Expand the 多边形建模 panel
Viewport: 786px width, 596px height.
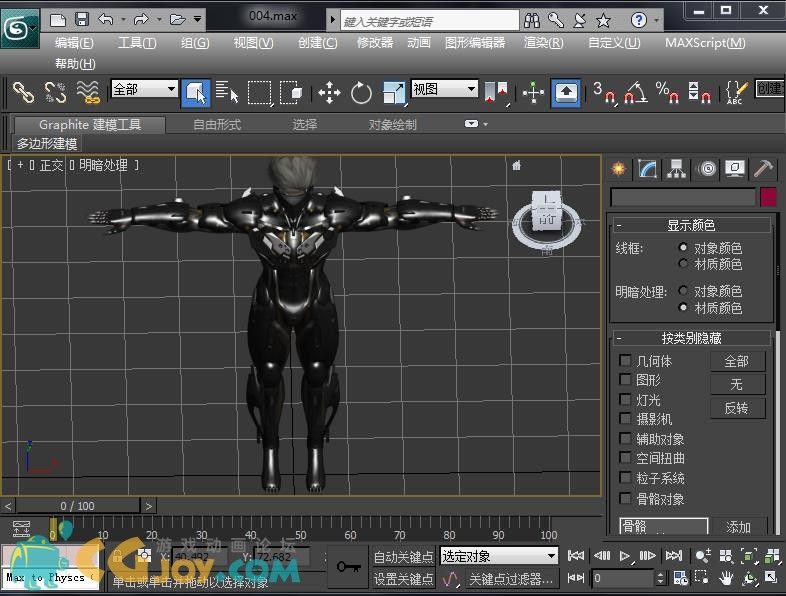(47, 144)
